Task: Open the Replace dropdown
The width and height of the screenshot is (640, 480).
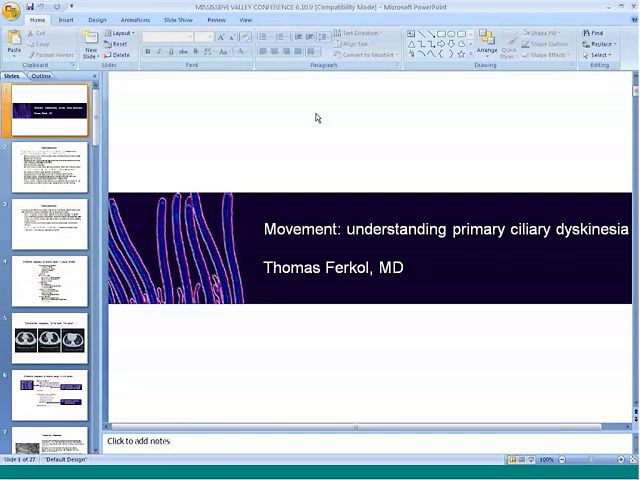Action: 599,44
